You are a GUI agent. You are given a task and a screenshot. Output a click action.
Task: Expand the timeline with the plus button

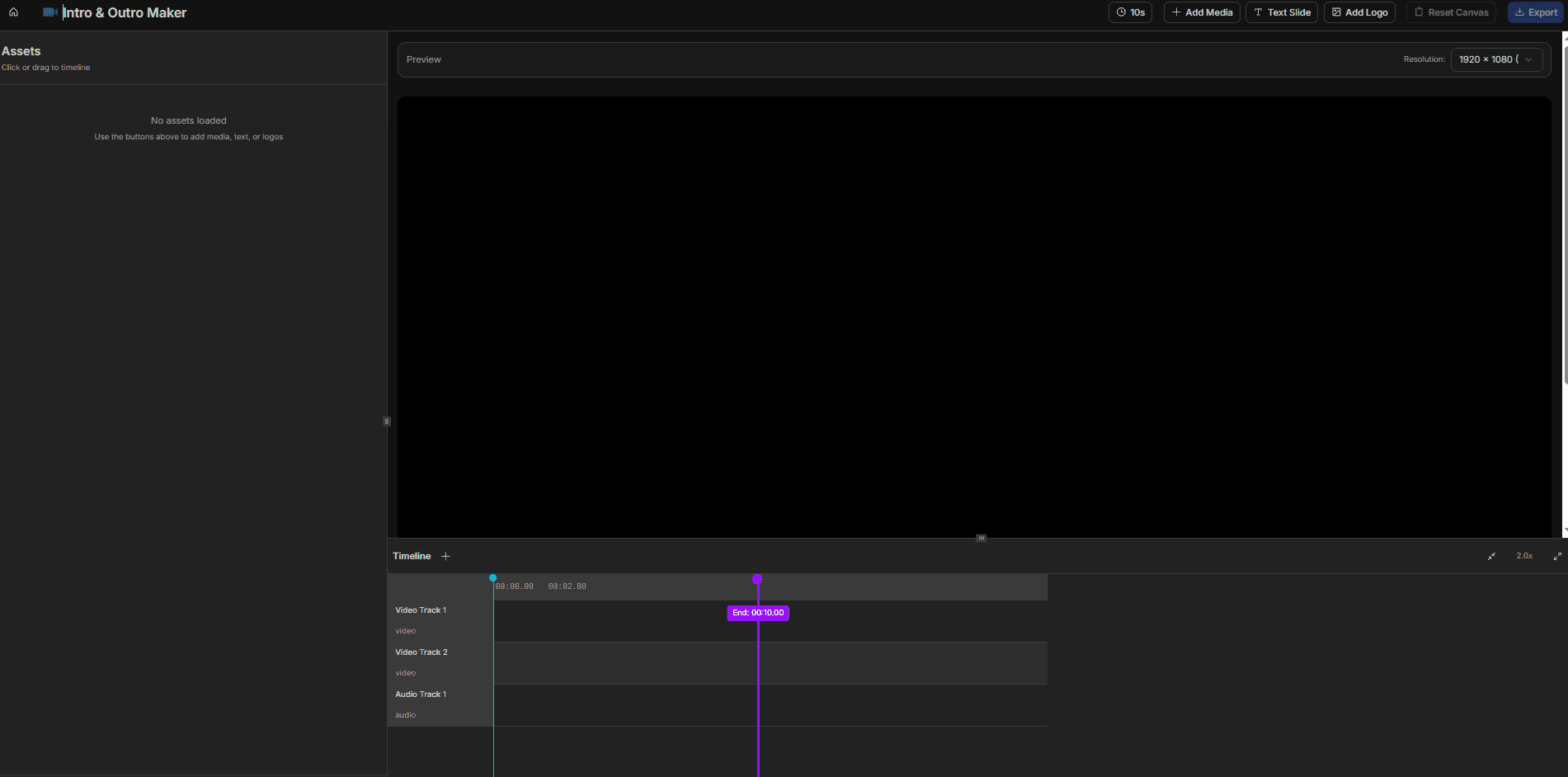[x=446, y=556]
